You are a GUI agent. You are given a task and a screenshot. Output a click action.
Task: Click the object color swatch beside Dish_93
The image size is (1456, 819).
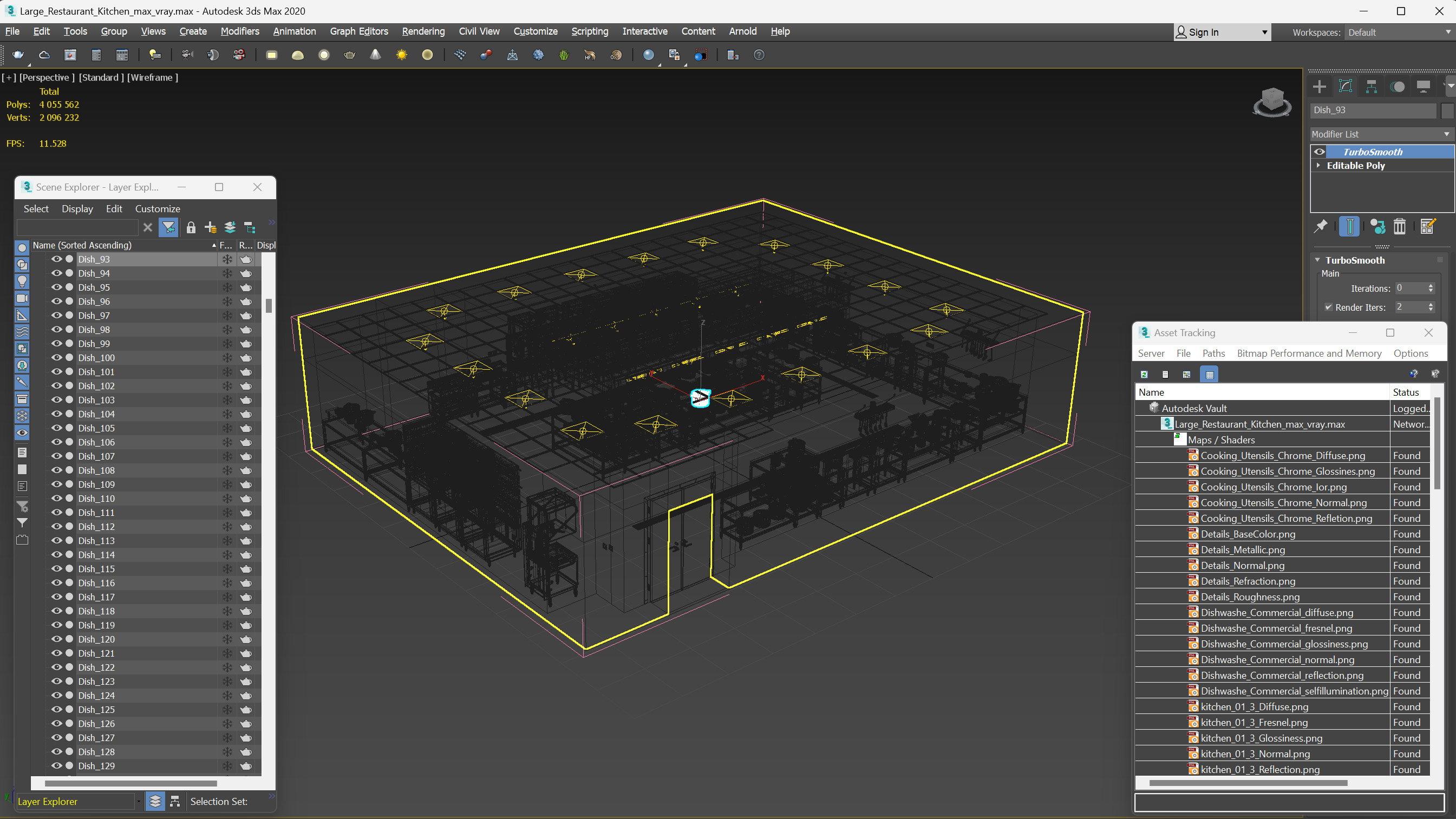coord(1447,110)
